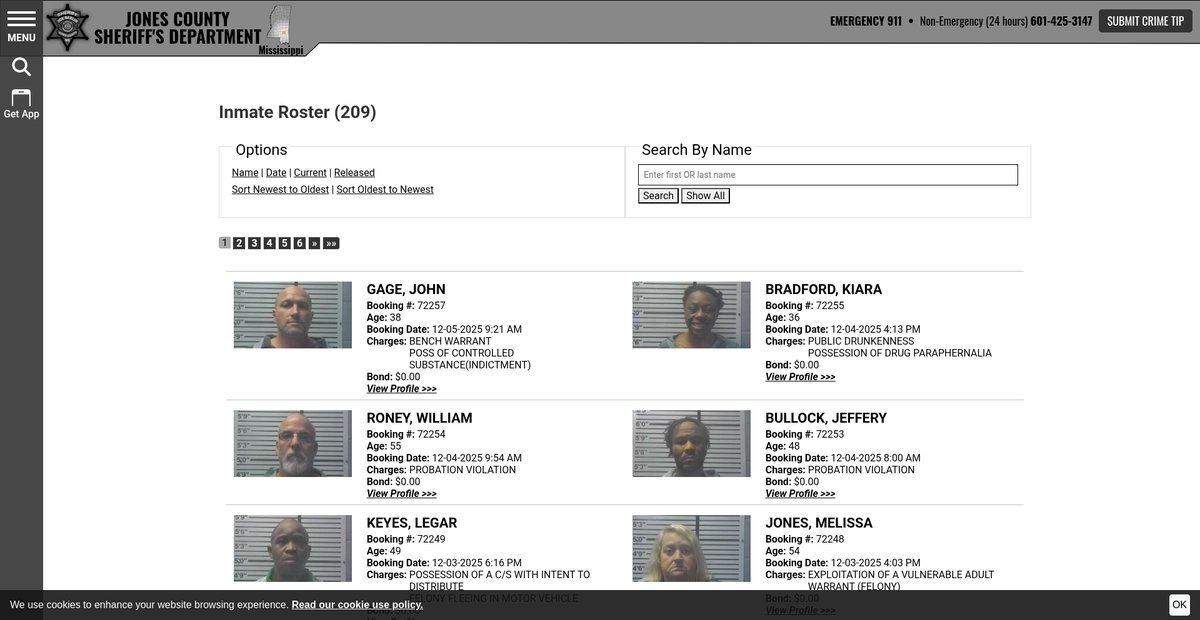The width and height of the screenshot is (1200, 620).
Task: Click Submit Crime Tip button
Action: tap(1145, 21)
